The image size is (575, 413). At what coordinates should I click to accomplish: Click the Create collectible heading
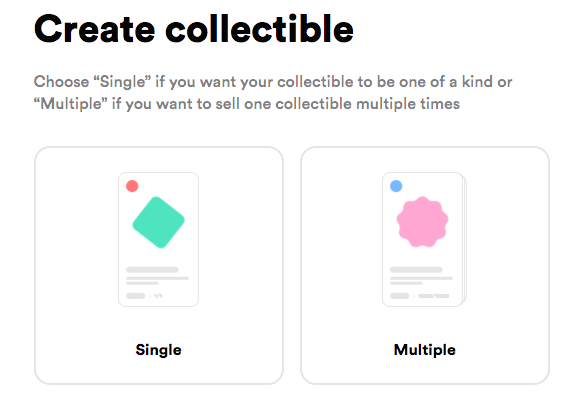(x=194, y=29)
